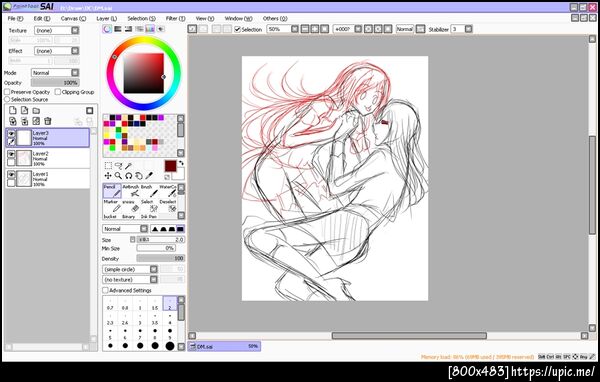
Task: Select the rectangular Selection tool
Action: 108,165
